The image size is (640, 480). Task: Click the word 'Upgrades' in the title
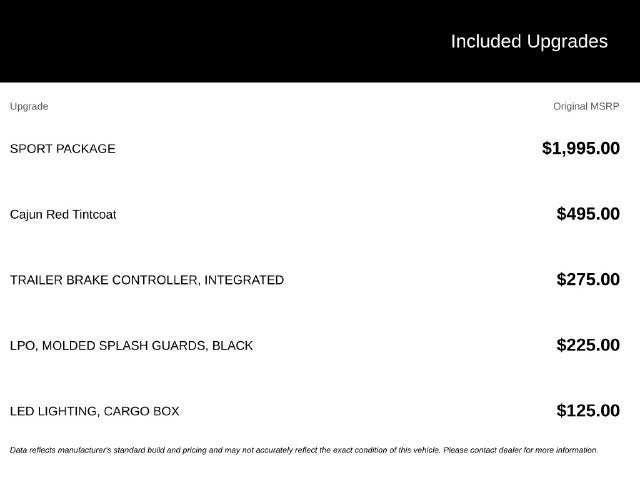pyautogui.click(x=567, y=42)
